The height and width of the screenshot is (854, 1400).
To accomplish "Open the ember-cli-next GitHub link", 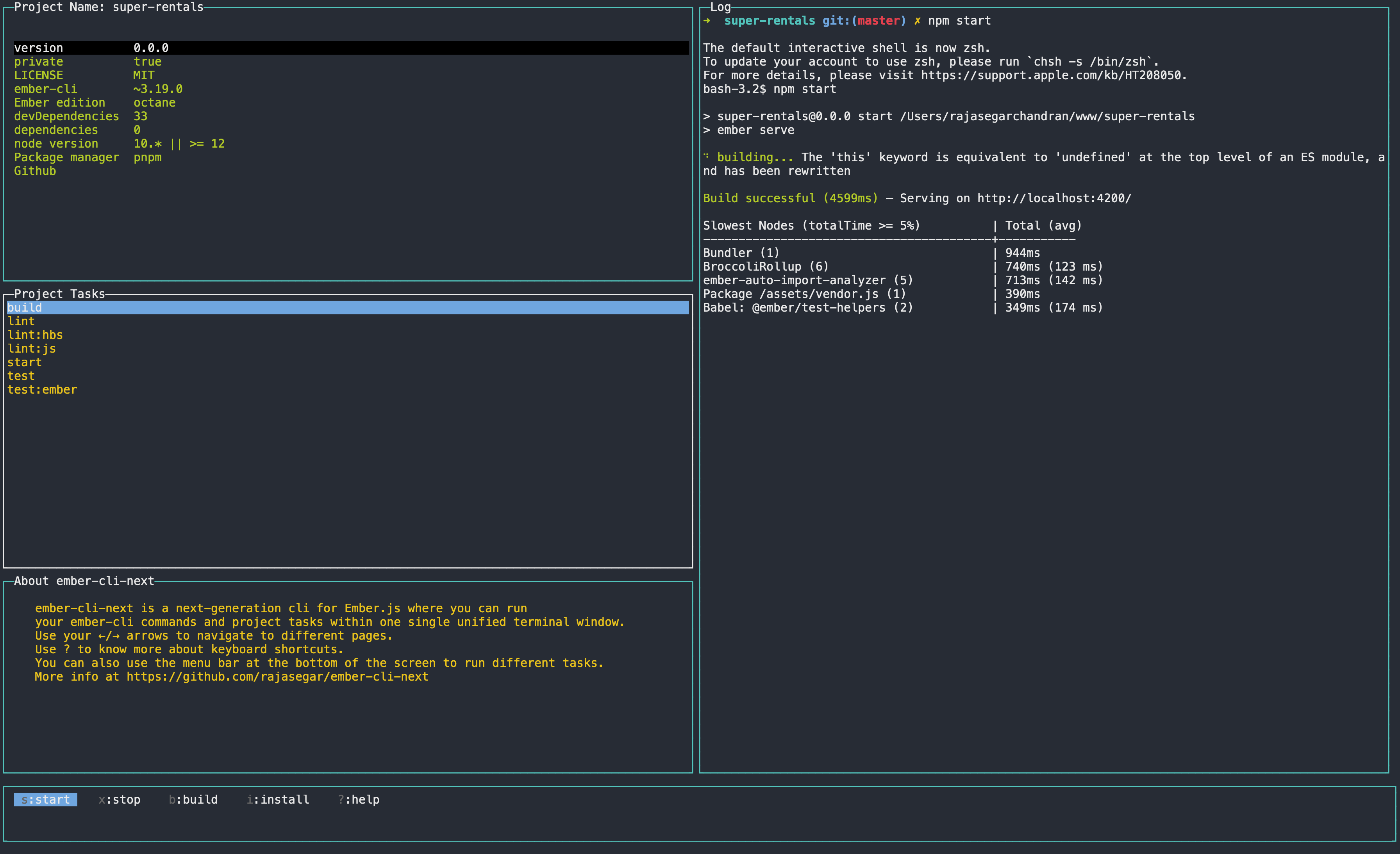I will pyautogui.click(x=277, y=677).
